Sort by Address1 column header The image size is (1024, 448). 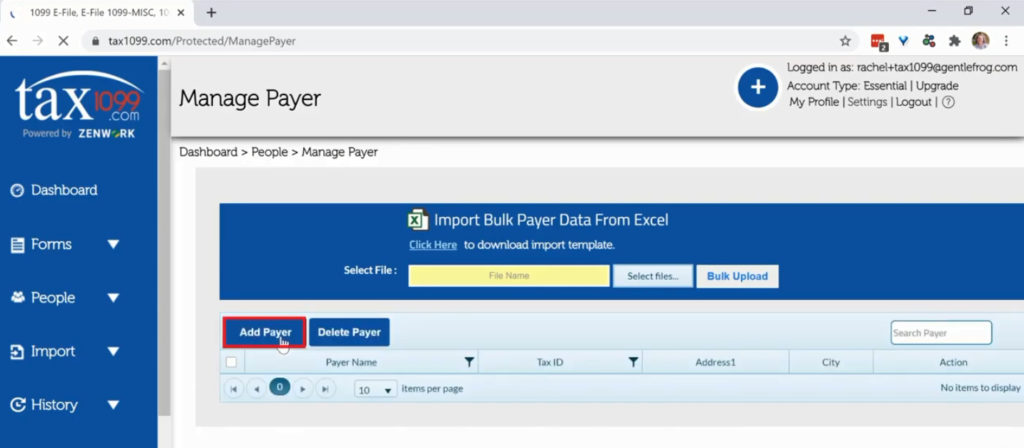tap(716, 362)
